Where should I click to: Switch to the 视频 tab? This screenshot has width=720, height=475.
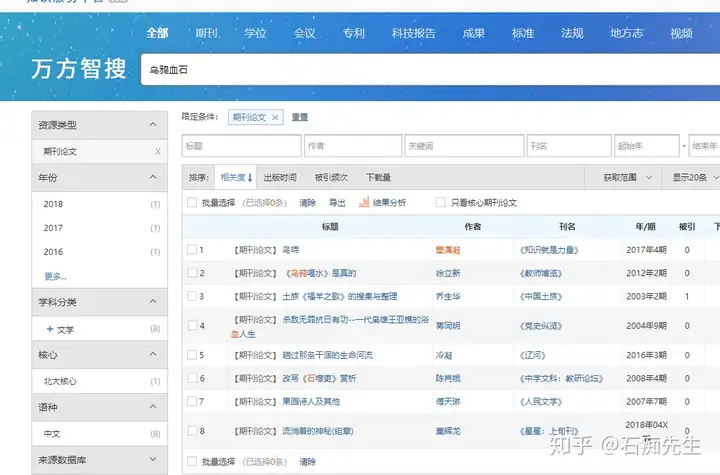coord(681,33)
